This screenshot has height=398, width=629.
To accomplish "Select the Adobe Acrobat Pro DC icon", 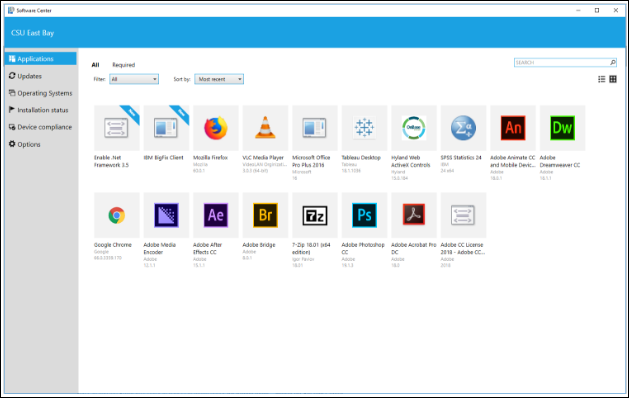I will [414, 215].
